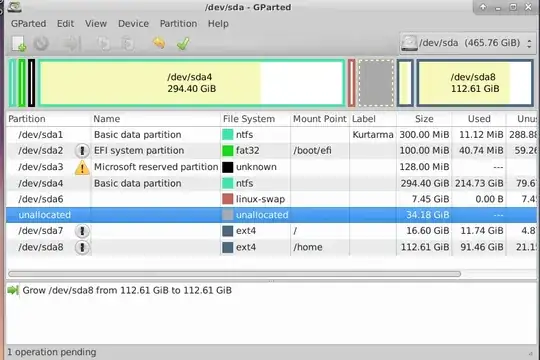
Task: Click the window resize grip in status bar
Action: (x=531, y=353)
